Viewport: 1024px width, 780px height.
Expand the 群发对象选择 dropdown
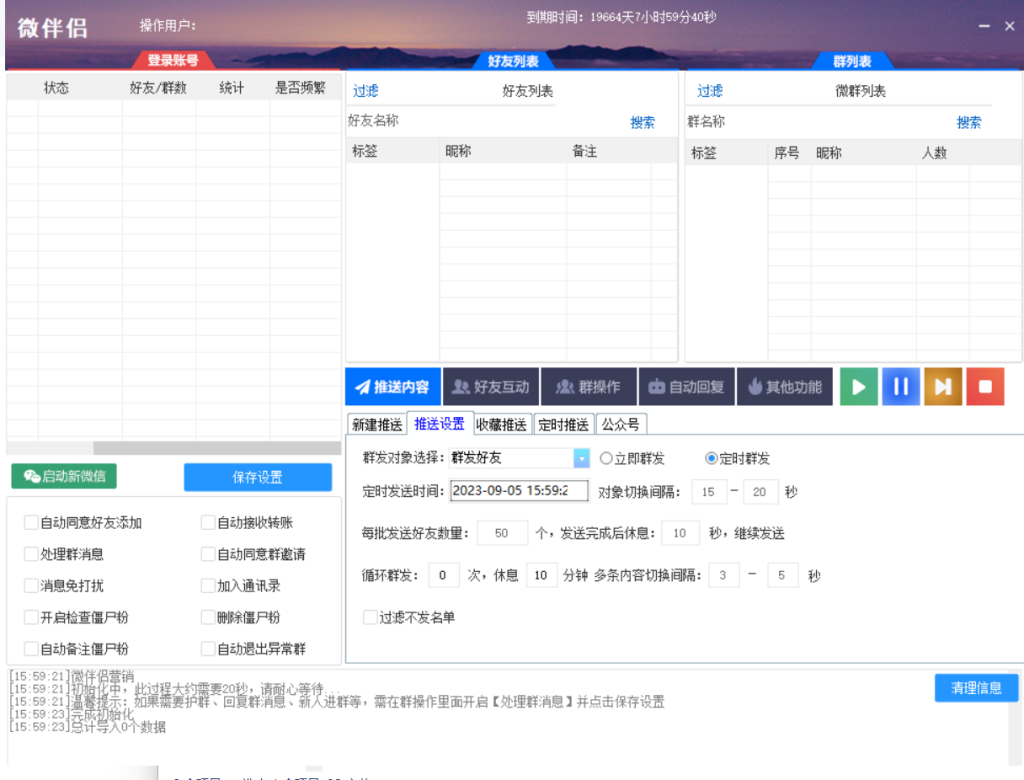581,458
